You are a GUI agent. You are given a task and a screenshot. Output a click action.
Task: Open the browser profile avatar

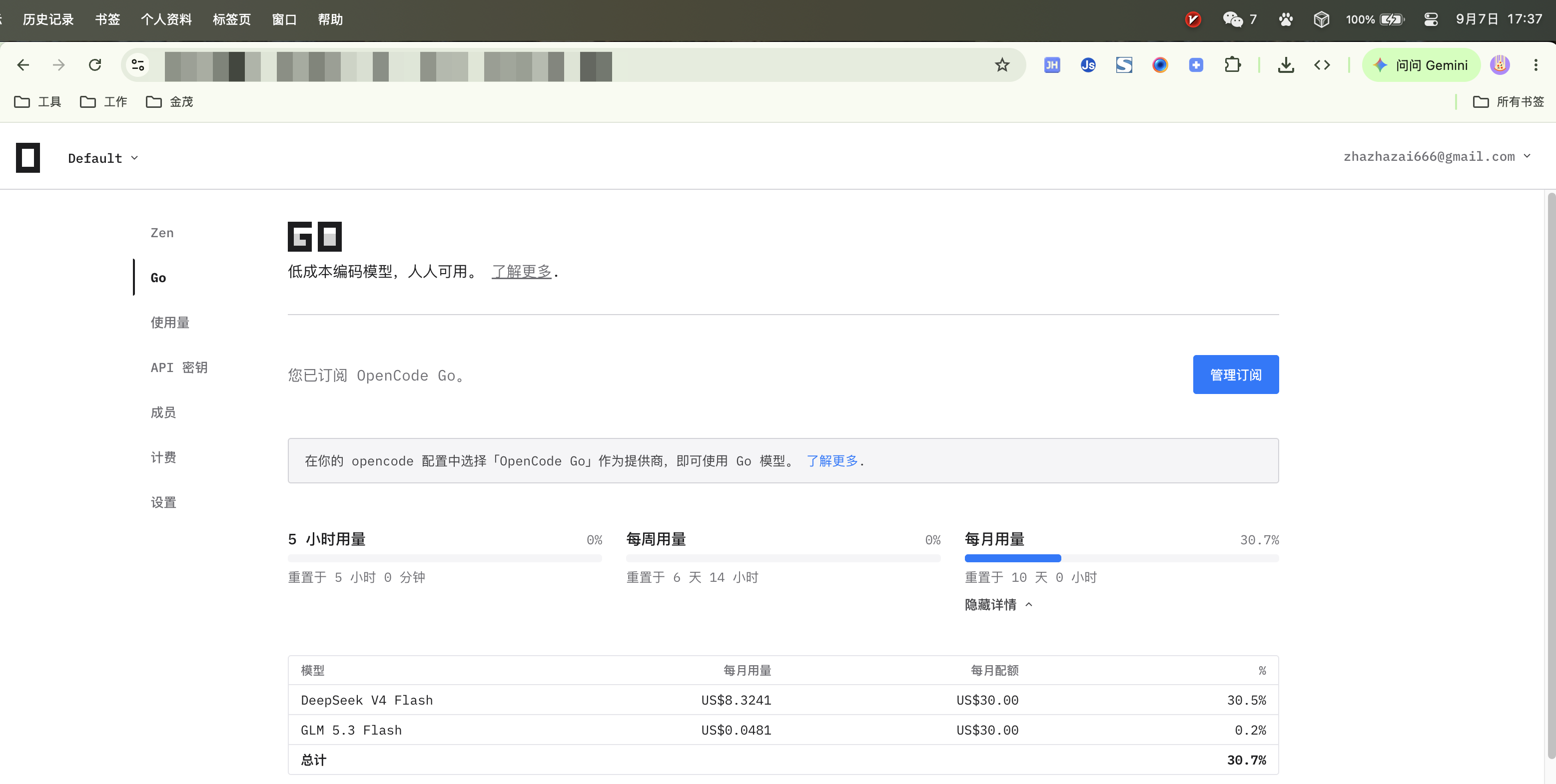click(1500, 65)
